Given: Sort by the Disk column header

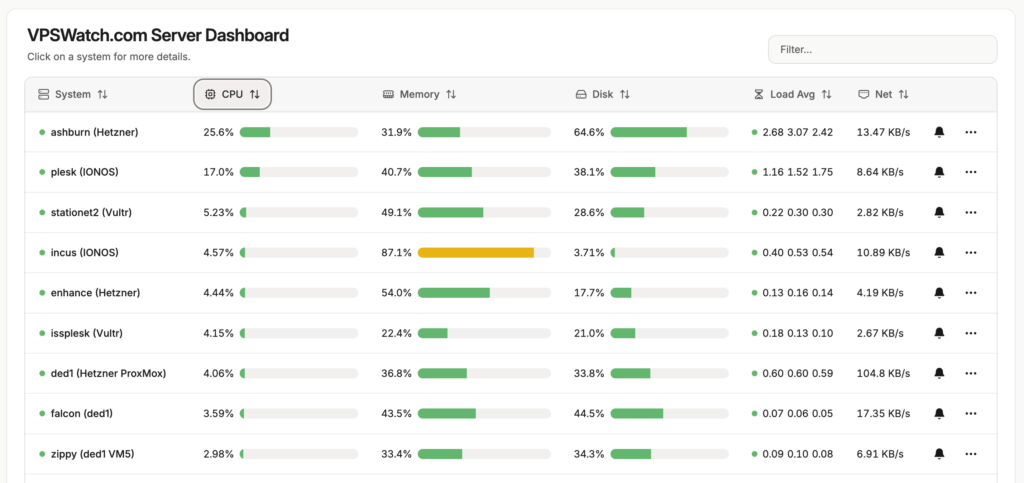Looking at the screenshot, I should (x=602, y=94).
